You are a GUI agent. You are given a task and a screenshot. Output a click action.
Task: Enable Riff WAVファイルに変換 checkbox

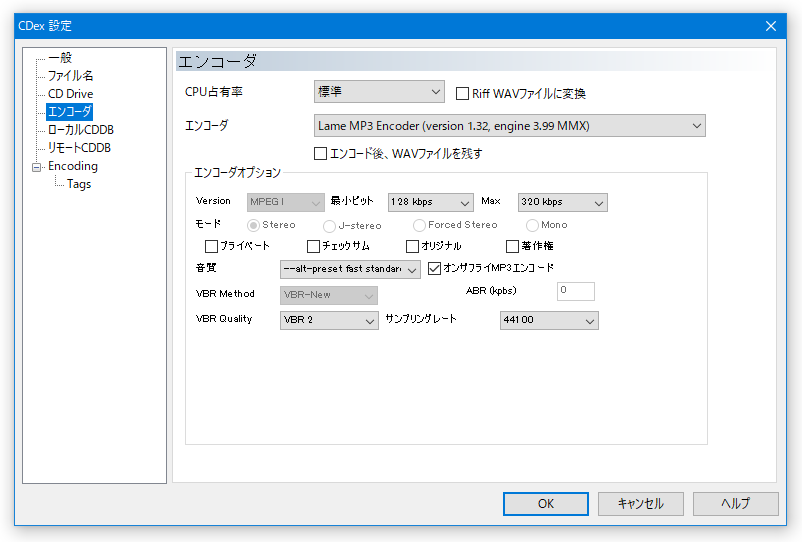click(x=462, y=94)
